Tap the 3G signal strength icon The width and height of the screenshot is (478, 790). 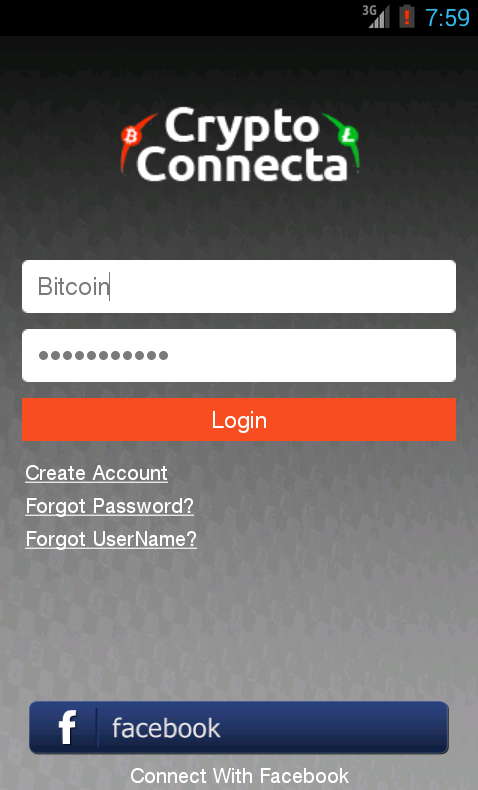coord(376,17)
